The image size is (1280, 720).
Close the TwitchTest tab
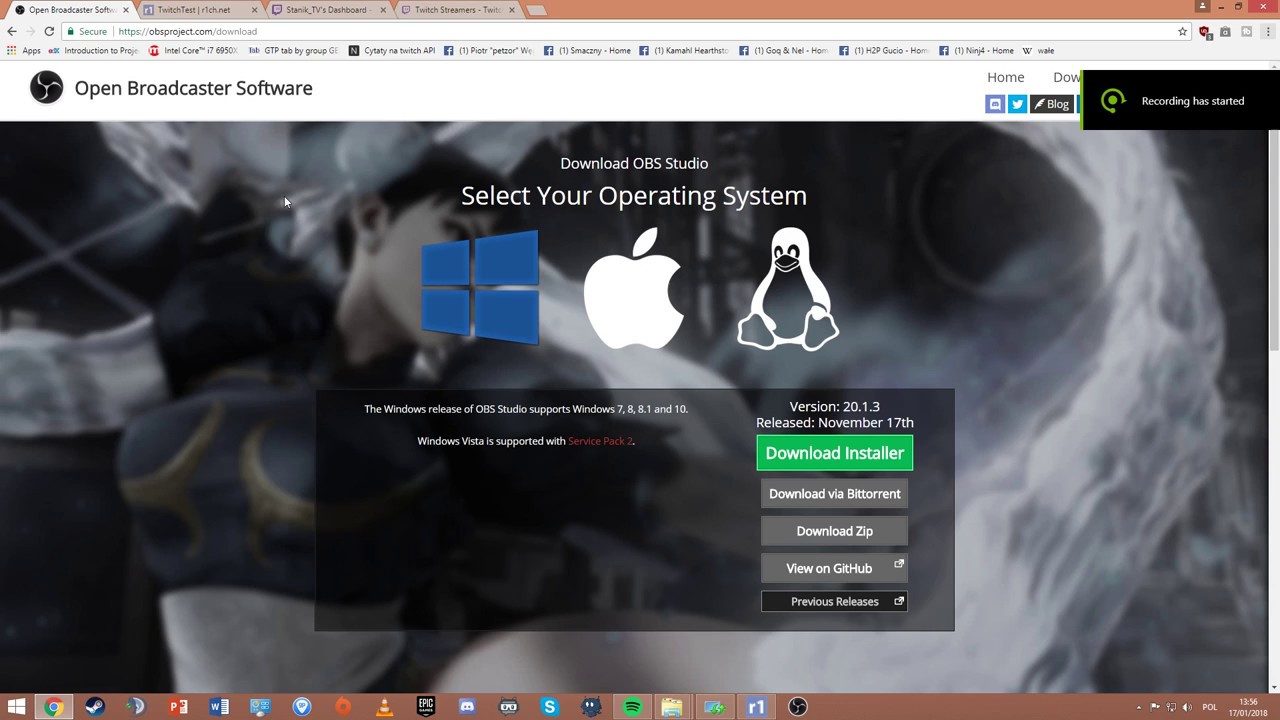pyautogui.click(x=254, y=10)
